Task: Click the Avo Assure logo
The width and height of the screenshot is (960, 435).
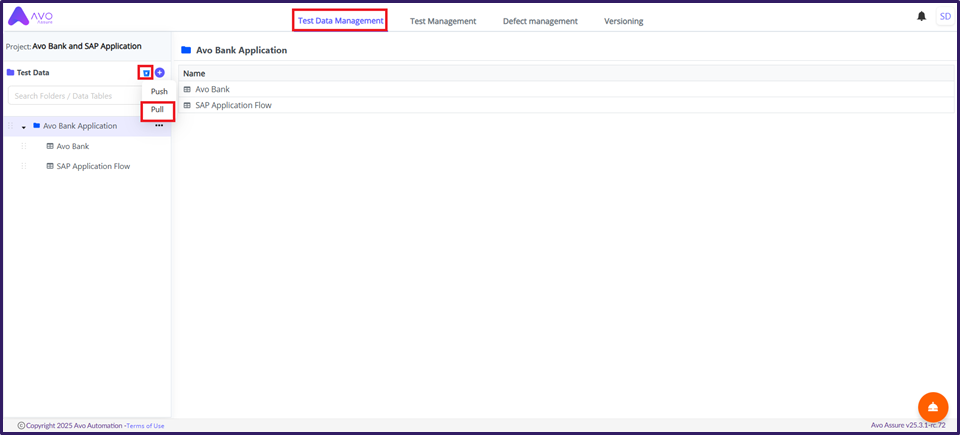Action: tap(30, 17)
